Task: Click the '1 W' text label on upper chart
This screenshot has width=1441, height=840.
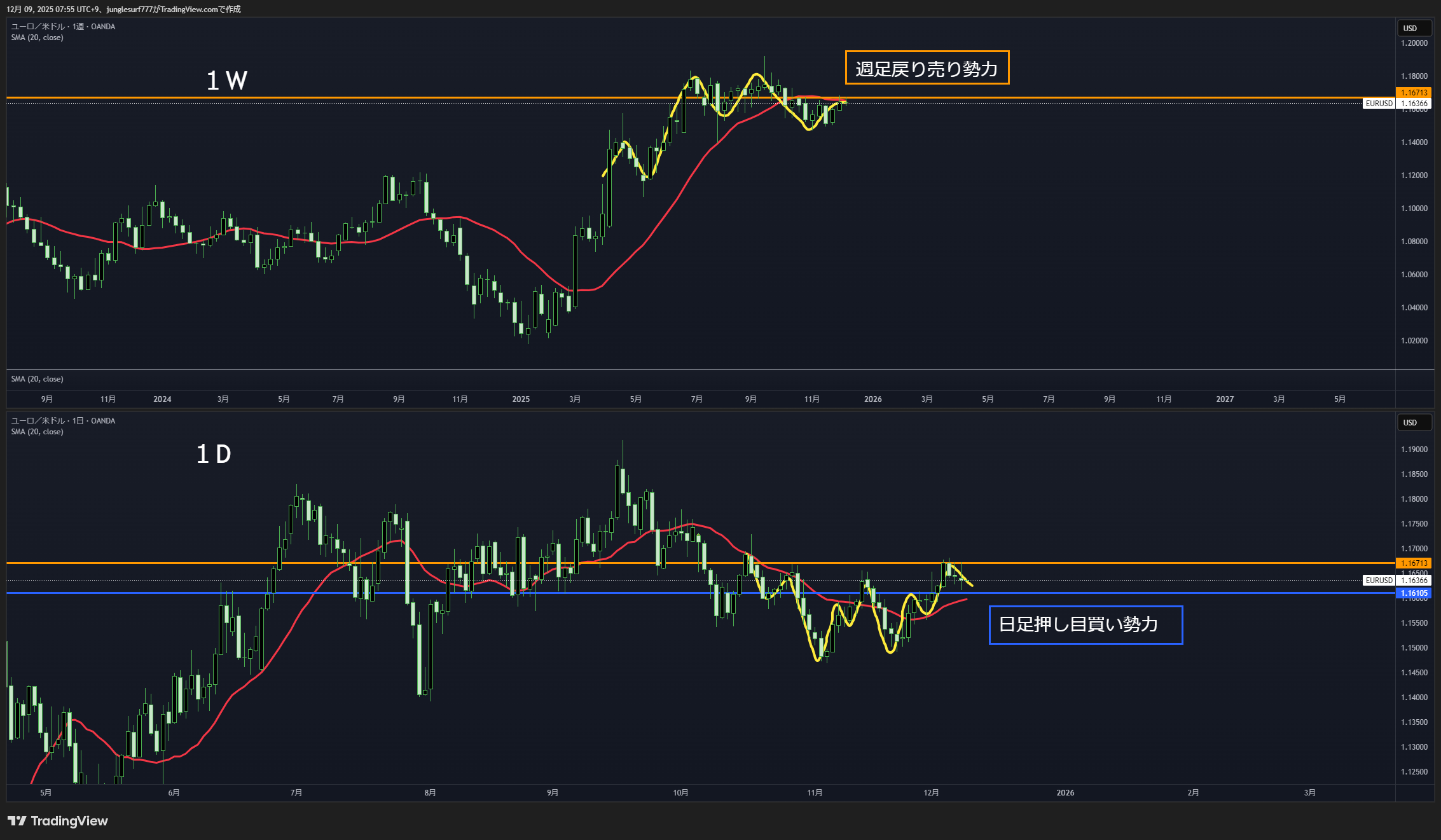Action: (x=226, y=80)
